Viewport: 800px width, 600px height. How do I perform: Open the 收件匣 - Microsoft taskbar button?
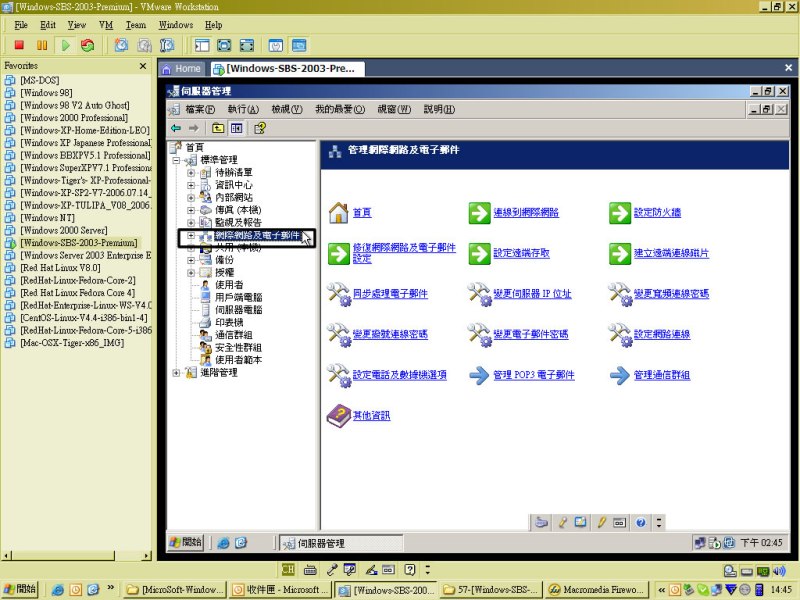[280, 590]
